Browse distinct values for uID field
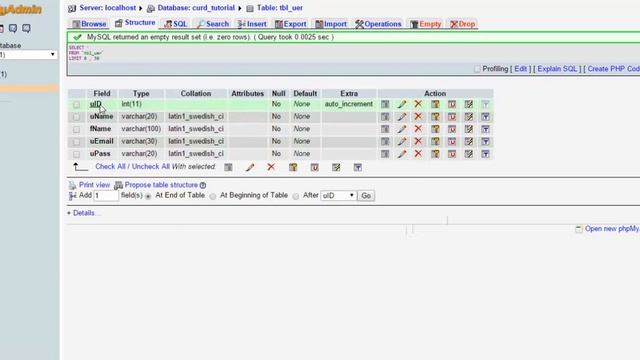640x360 pixels. [385, 104]
